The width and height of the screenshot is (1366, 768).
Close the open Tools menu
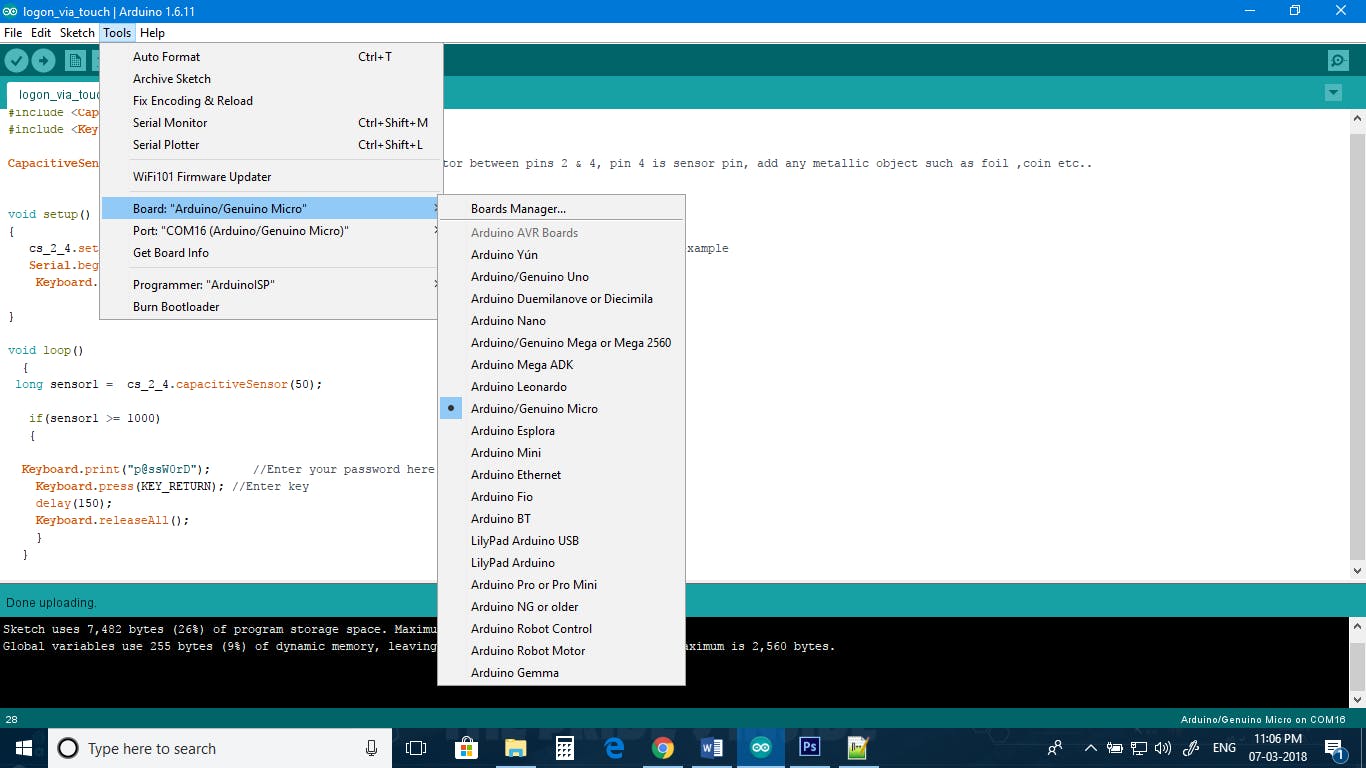tap(117, 33)
